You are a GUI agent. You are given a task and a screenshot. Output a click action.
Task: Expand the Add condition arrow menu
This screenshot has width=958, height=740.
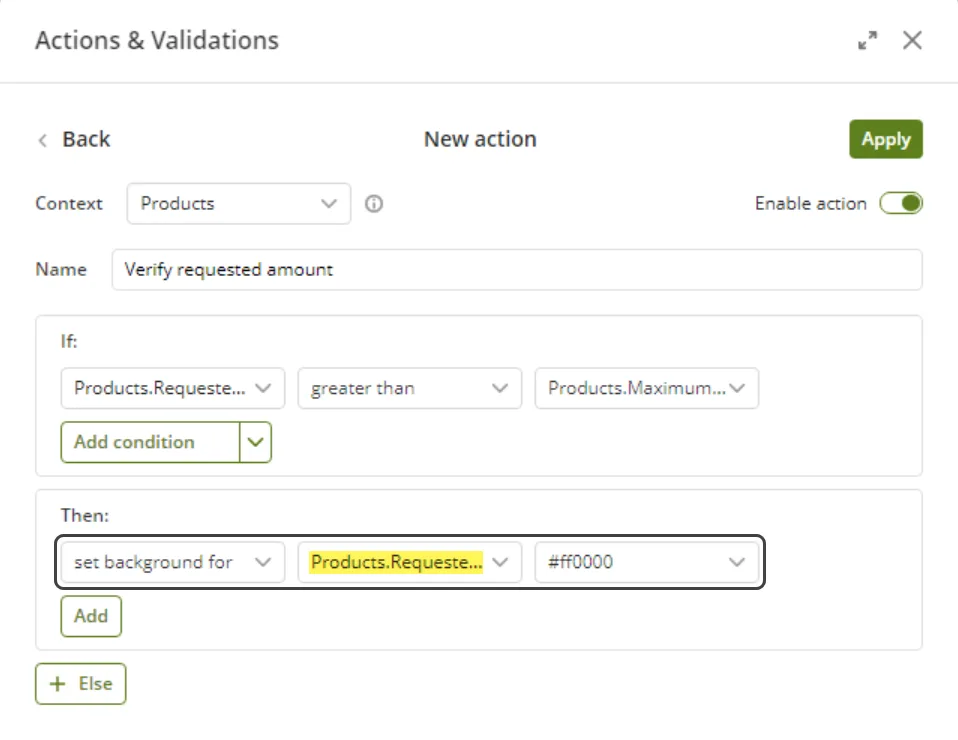point(255,442)
